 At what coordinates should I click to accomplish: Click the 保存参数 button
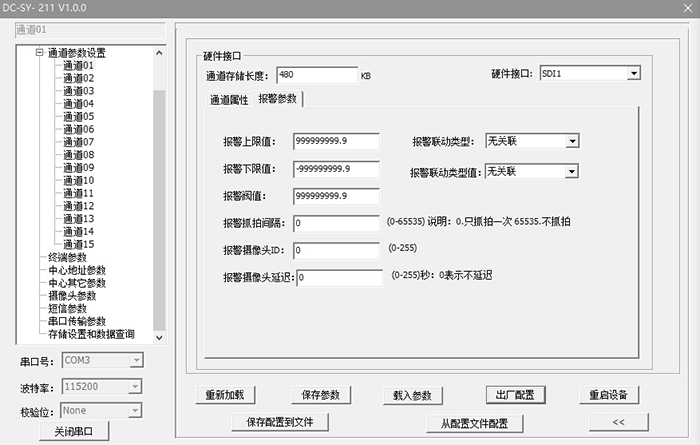[322, 394]
